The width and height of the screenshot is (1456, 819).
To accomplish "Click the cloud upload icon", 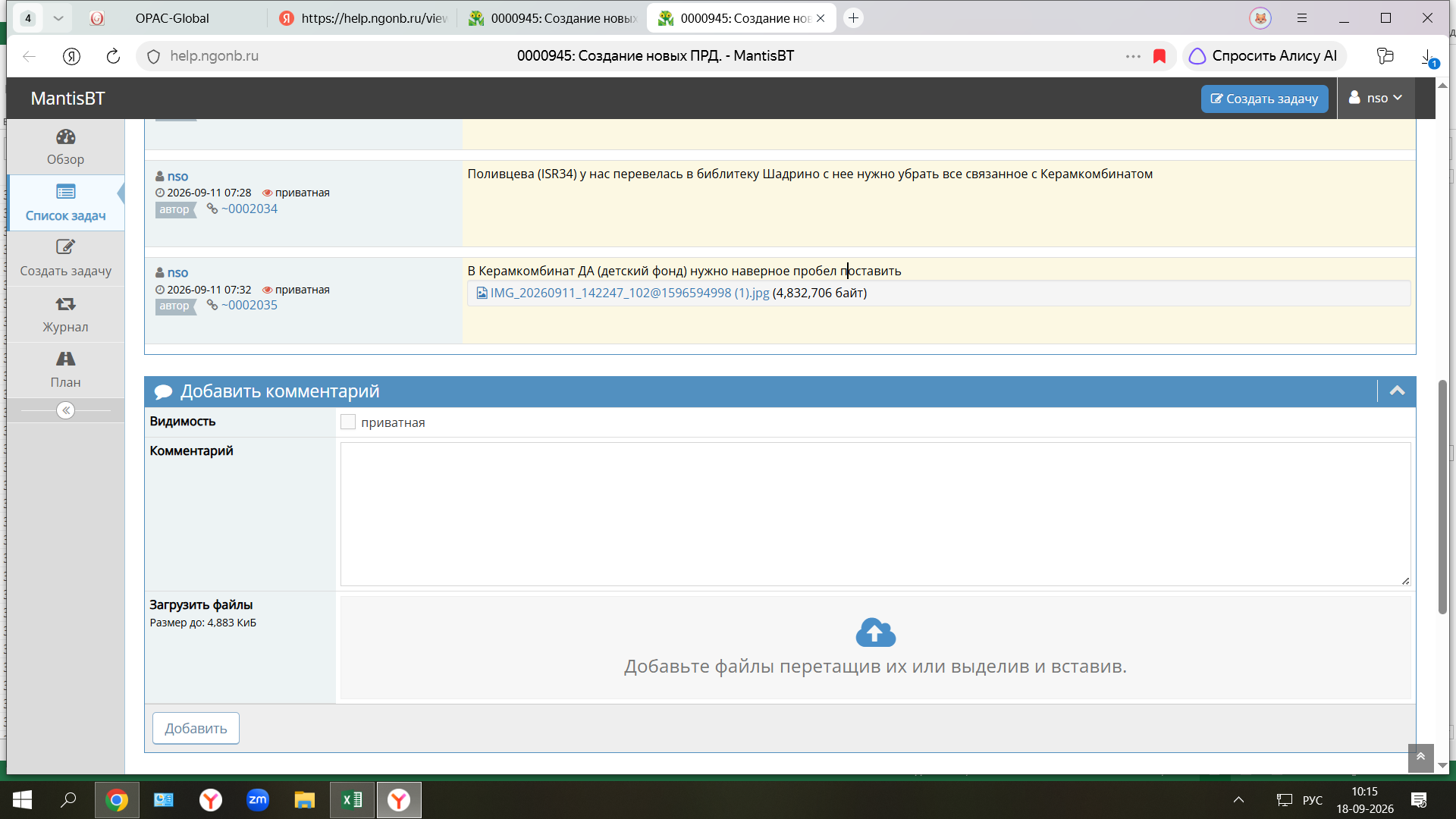I will pos(876,632).
